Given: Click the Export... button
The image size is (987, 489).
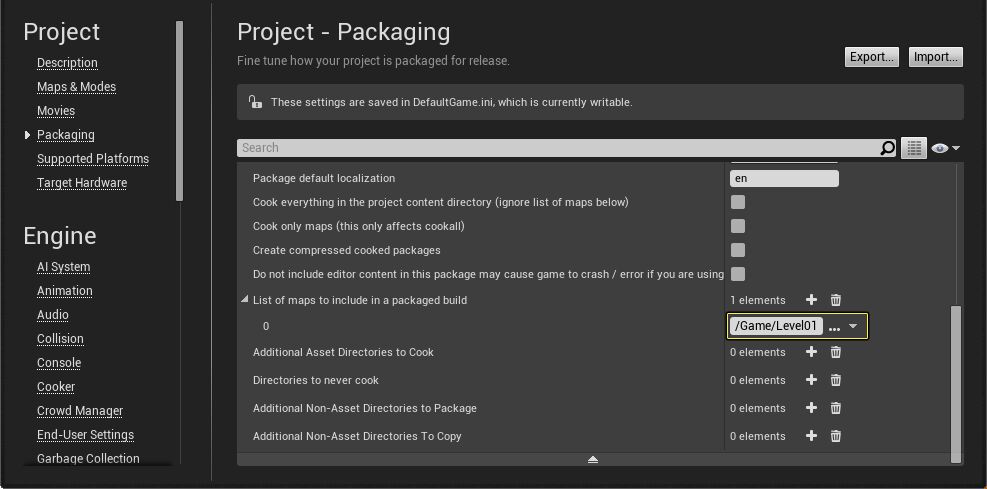Looking at the screenshot, I should [871, 57].
